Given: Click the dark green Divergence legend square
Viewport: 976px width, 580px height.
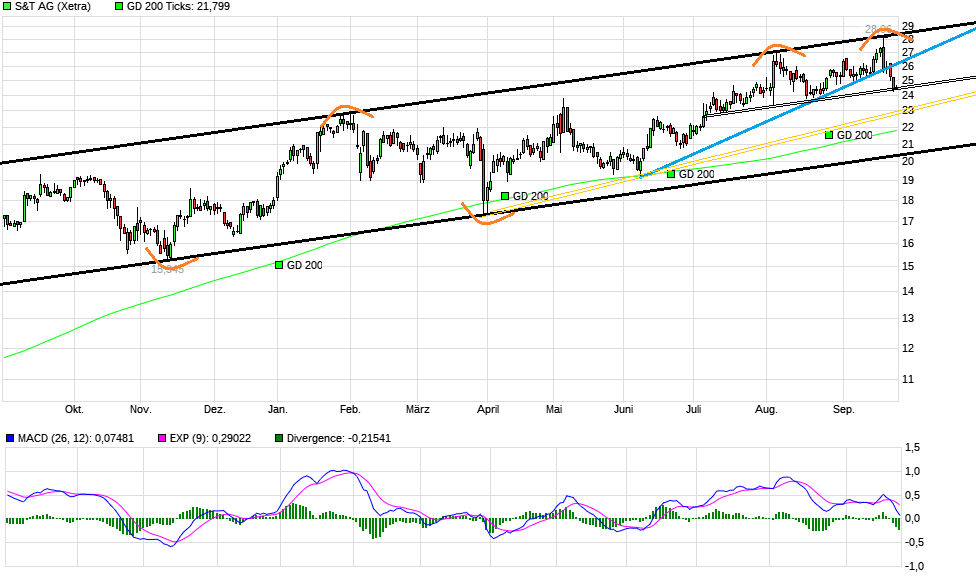Looking at the screenshot, I should (280, 438).
